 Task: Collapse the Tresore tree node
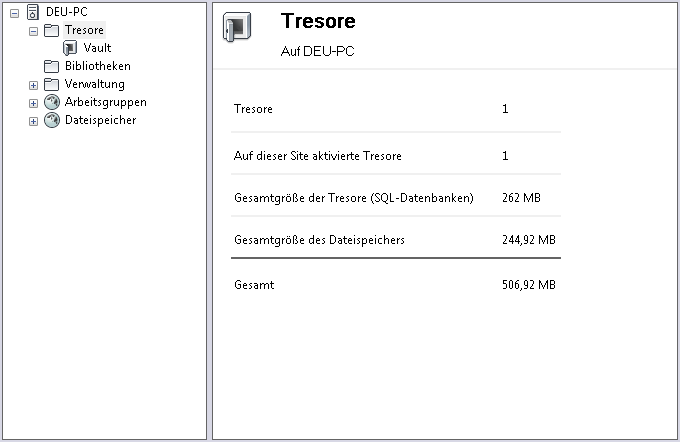click(33, 31)
